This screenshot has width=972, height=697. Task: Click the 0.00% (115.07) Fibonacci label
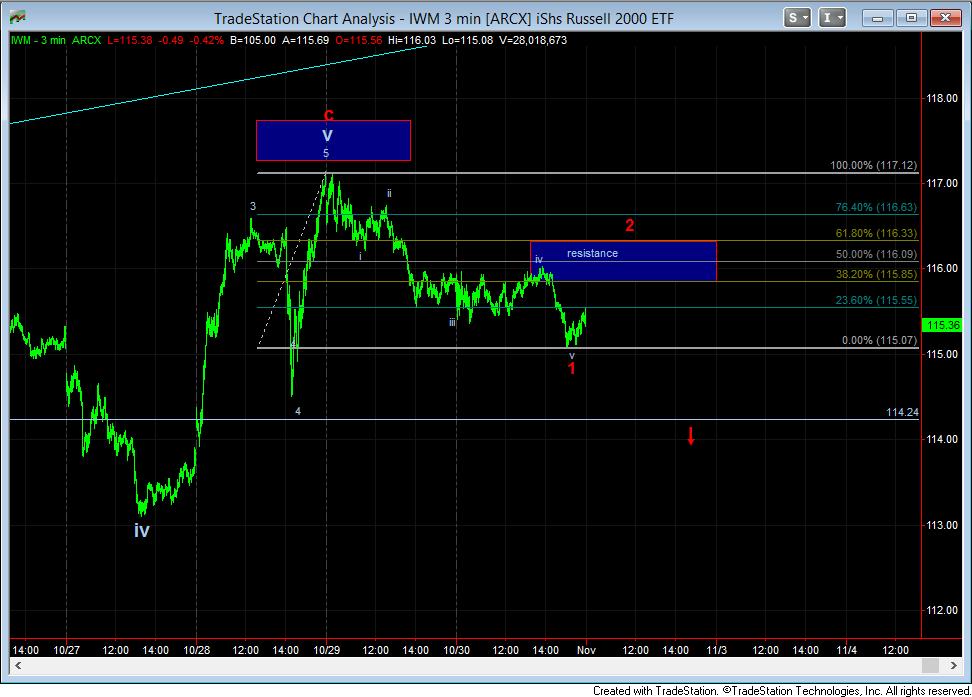[879, 340]
